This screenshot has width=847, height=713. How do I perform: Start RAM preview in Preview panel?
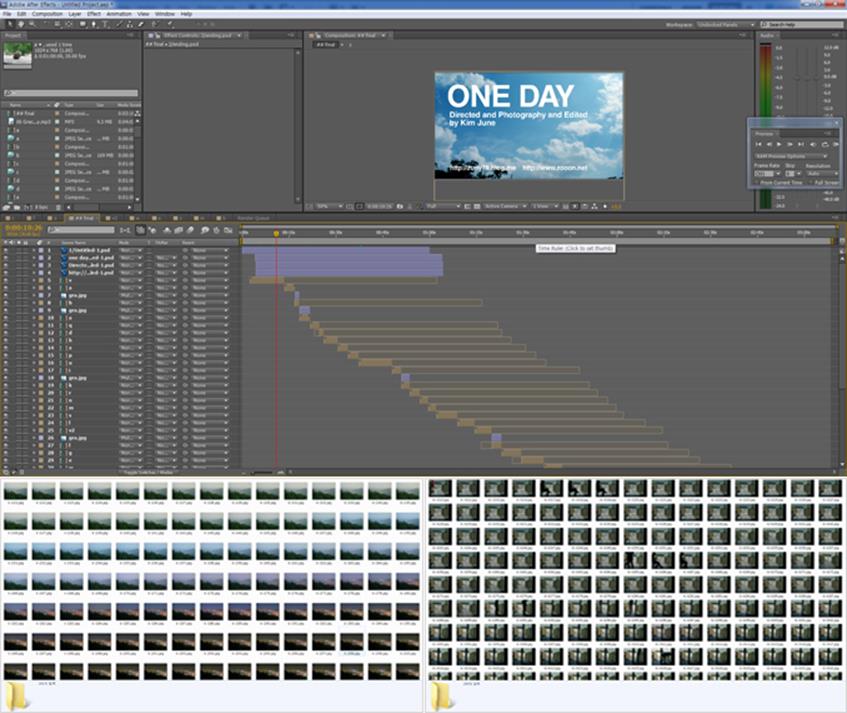coord(836,144)
